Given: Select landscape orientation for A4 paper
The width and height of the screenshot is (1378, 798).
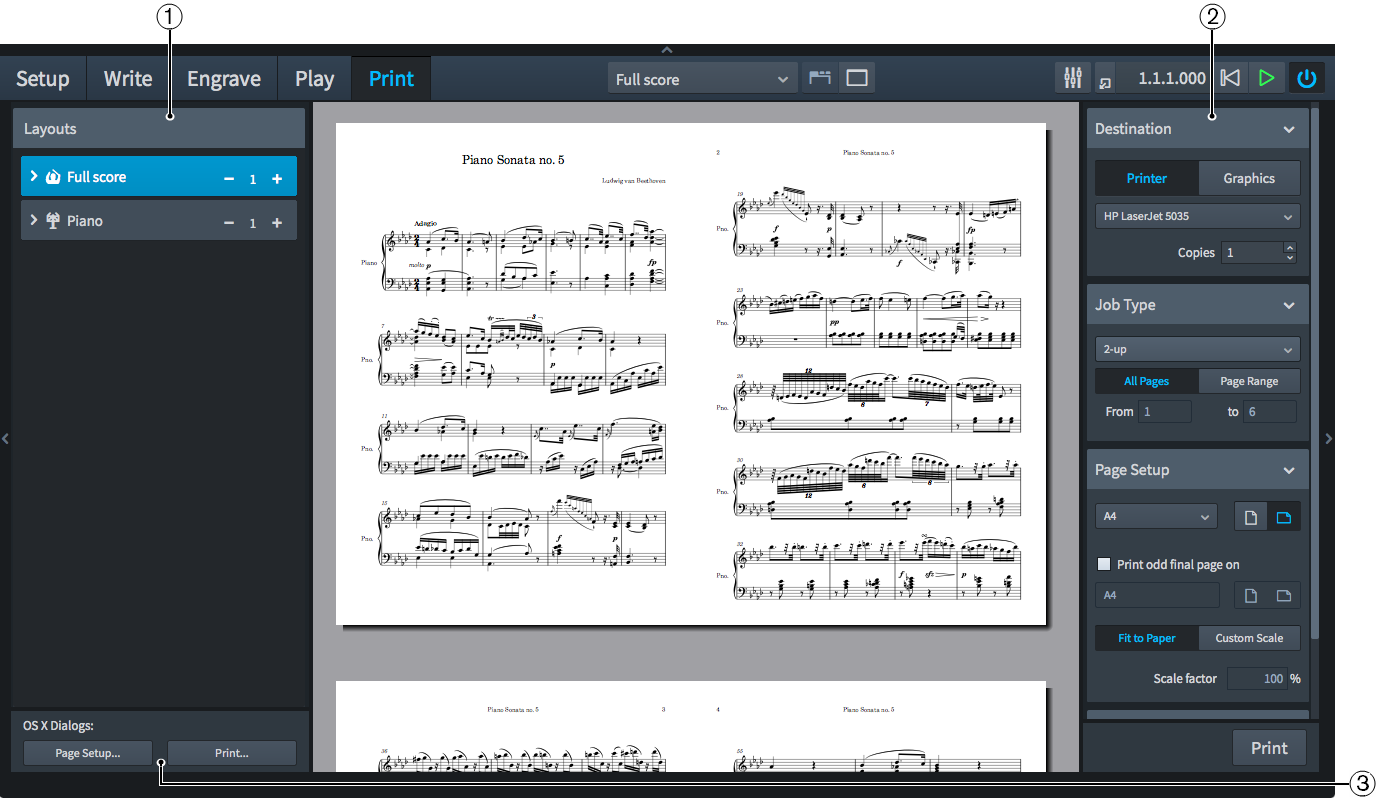Looking at the screenshot, I should (x=1284, y=517).
